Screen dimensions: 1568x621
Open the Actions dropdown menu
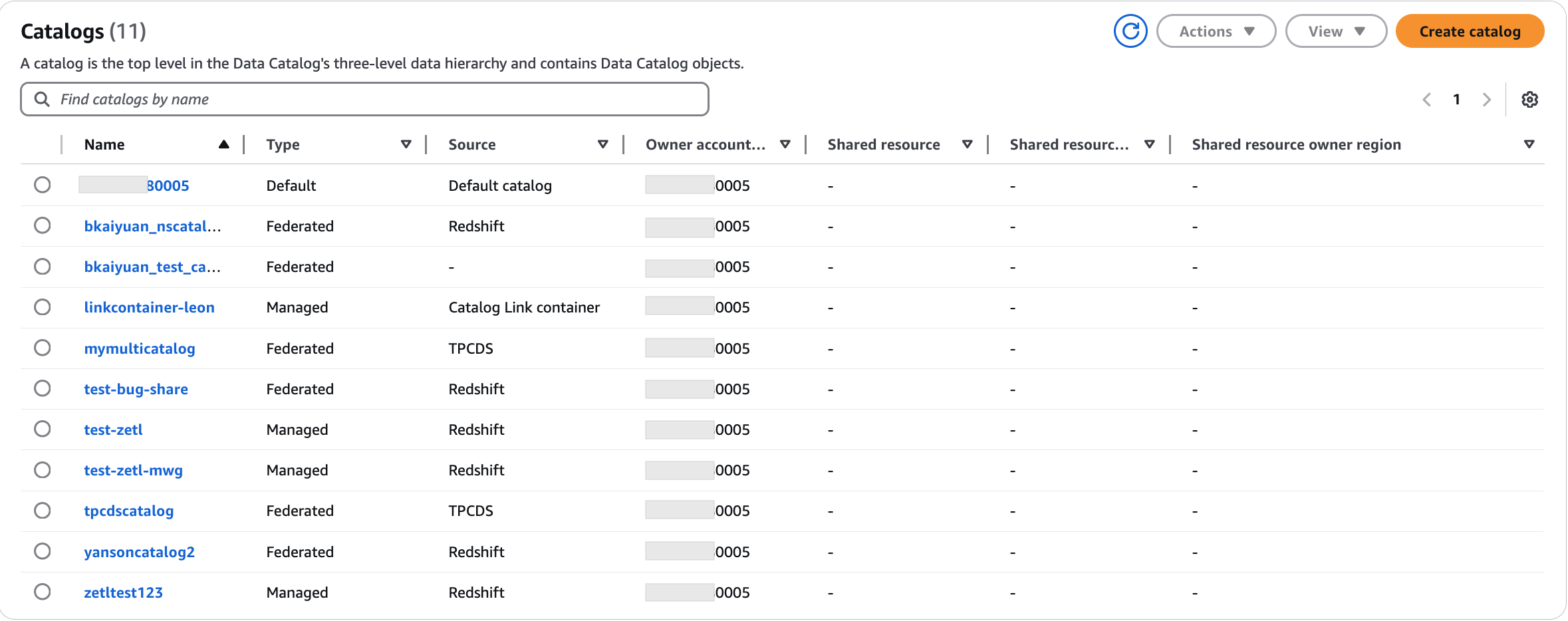click(x=1216, y=31)
